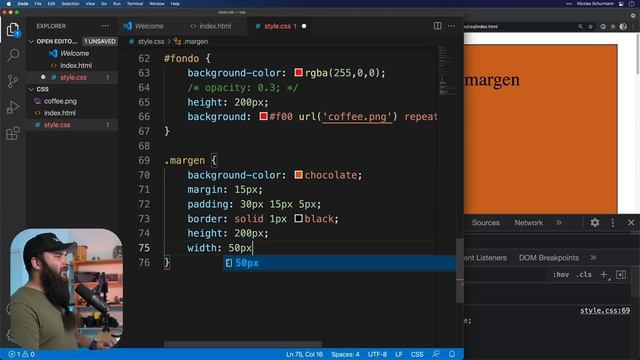Open style.css breadcrumb dropdown
This screenshot has height=360, width=640.
[x=147, y=41]
